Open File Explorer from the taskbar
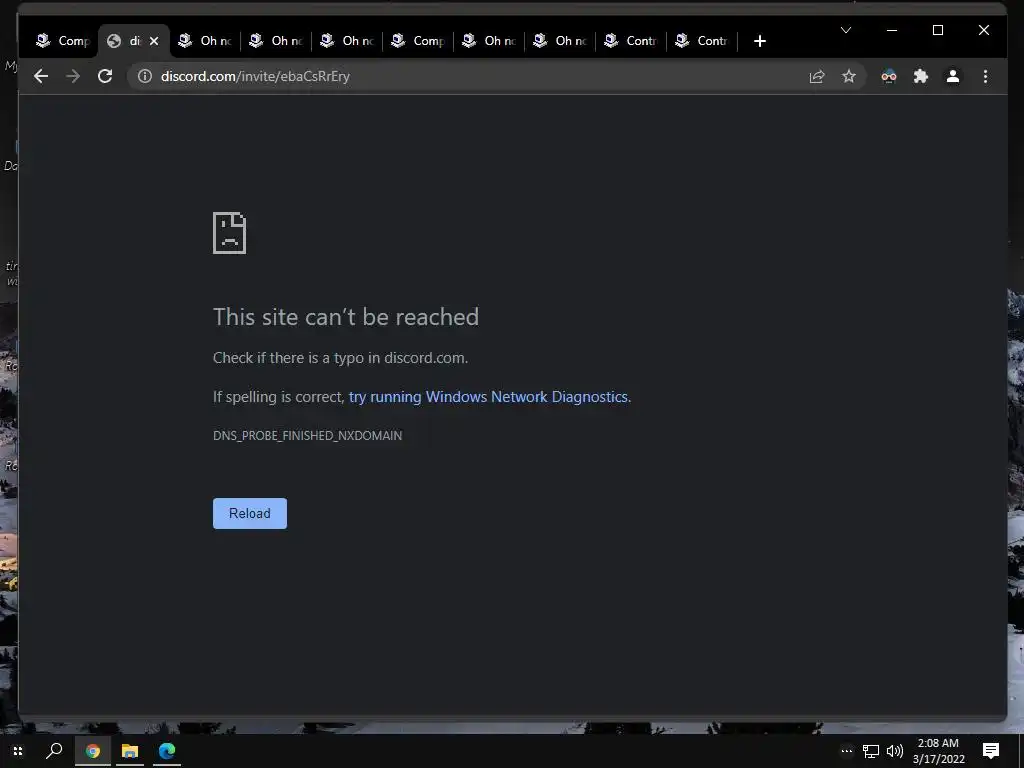This screenshot has height=768, width=1024. point(130,751)
